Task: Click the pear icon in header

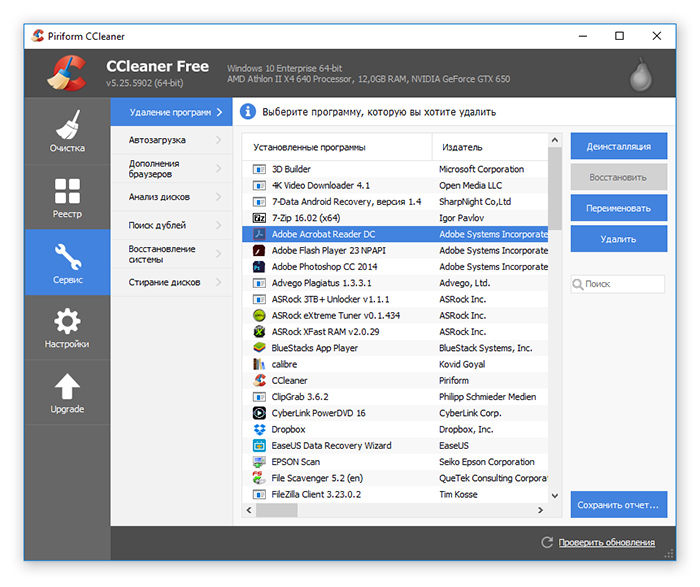Action: point(641,74)
